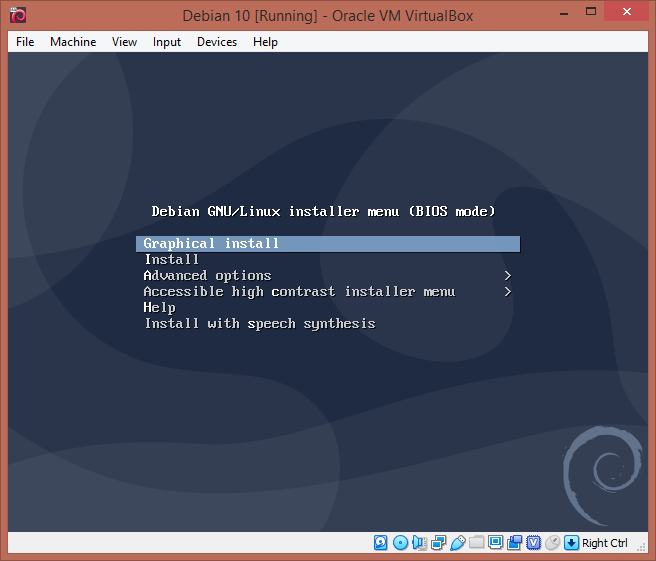
Task: Click optical disk indicator icon
Action: [x=400, y=543]
